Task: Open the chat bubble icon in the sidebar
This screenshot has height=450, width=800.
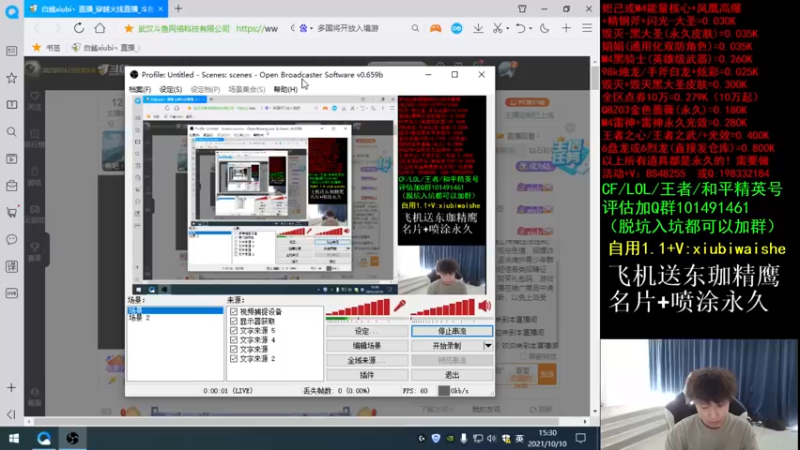Action: [x=11, y=239]
